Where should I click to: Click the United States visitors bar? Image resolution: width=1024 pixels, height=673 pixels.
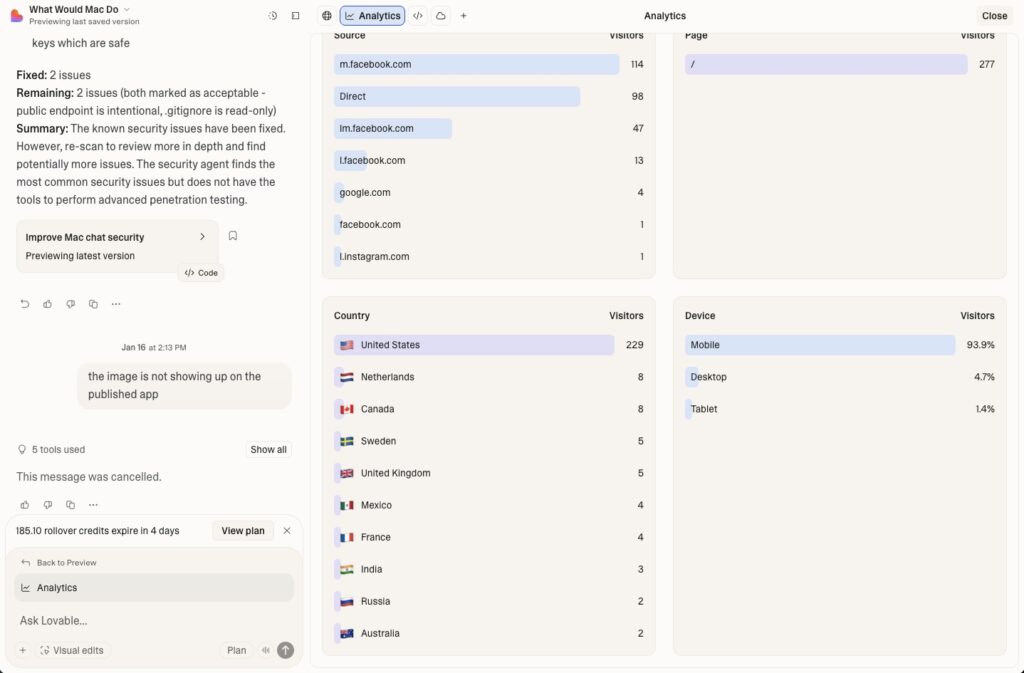(x=474, y=345)
